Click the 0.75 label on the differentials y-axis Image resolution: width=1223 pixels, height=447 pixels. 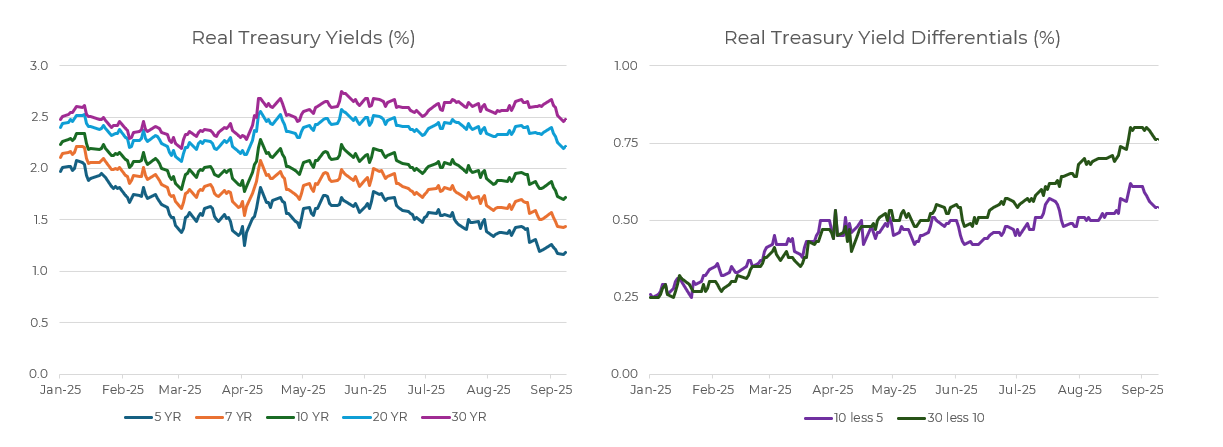[623, 143]
